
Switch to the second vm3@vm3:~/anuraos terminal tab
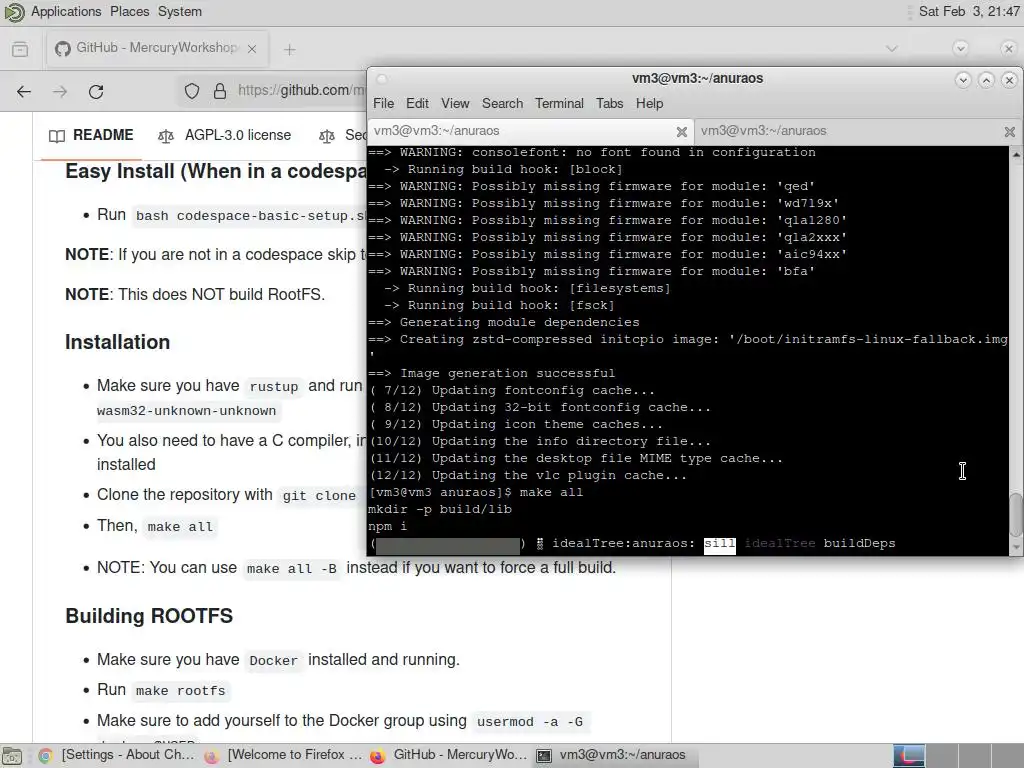click(858, 131)
